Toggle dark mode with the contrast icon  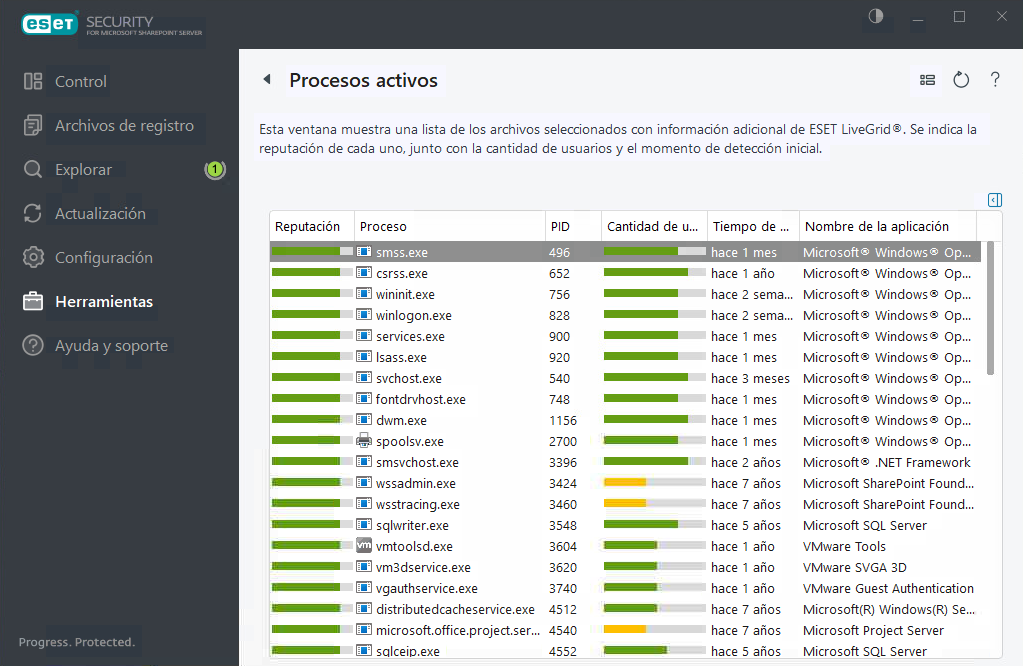coord(876,16)
